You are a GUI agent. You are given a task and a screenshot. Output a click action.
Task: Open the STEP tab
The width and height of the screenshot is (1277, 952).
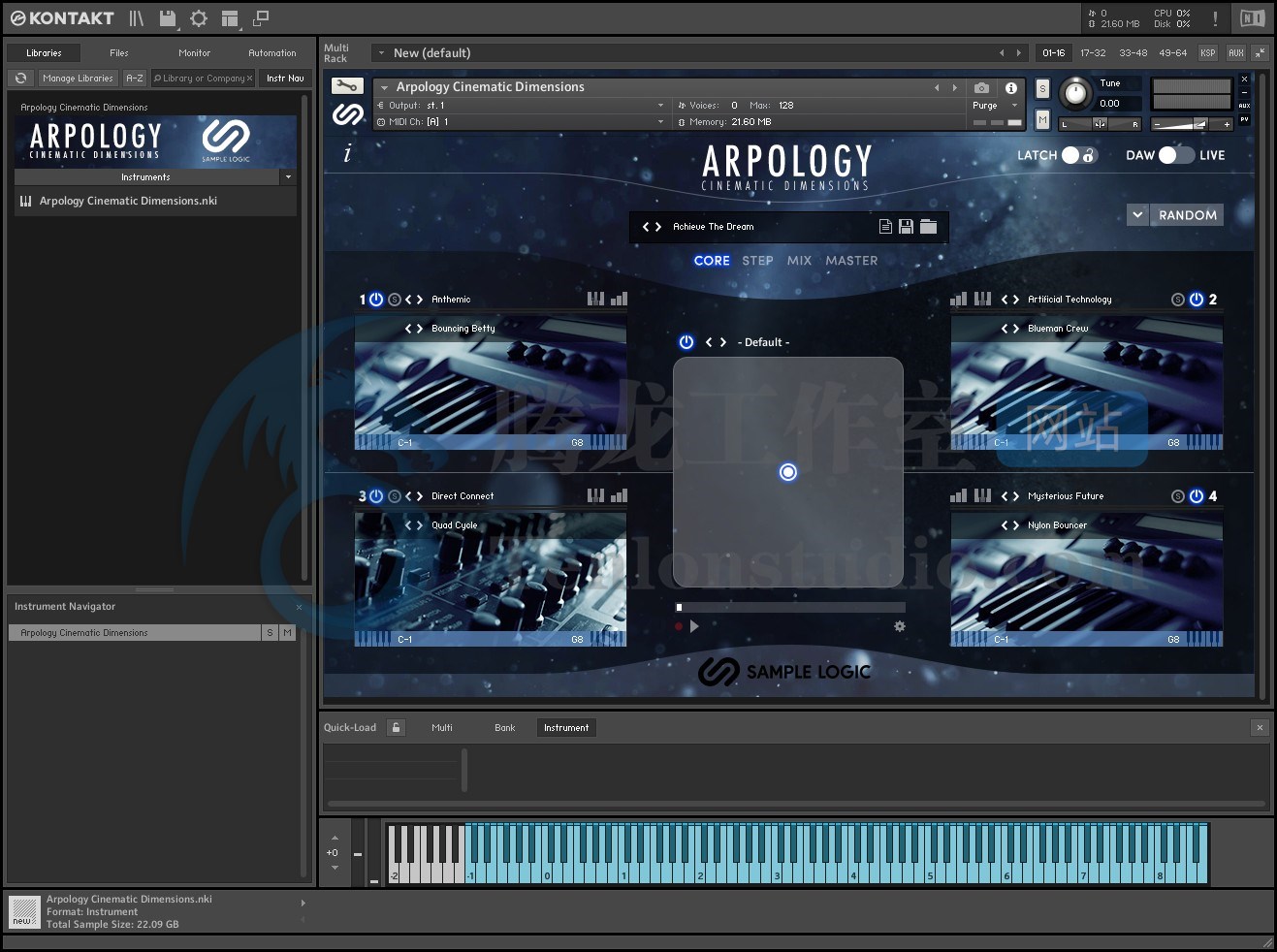tap(757, 261)
